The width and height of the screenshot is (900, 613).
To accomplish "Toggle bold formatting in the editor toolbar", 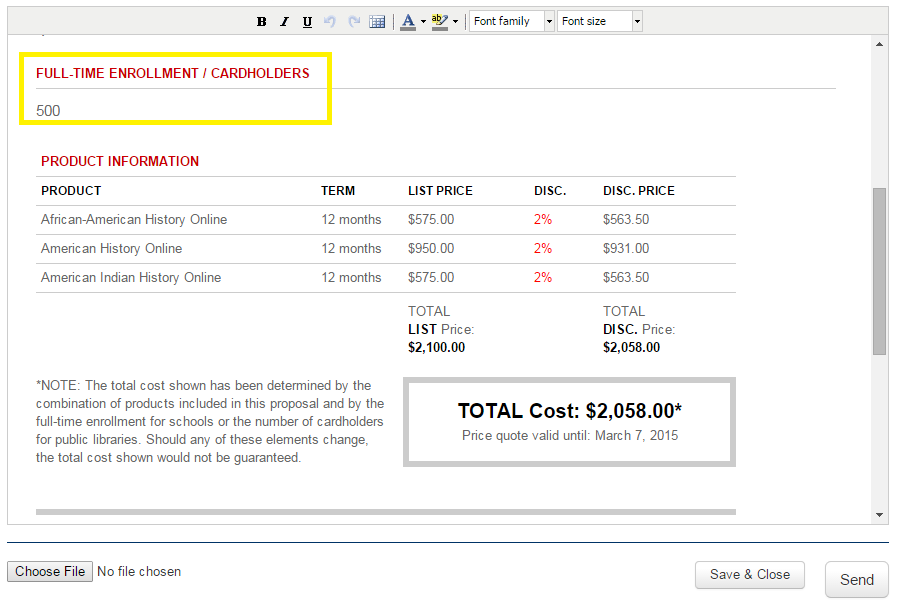I will click(261, 22).
